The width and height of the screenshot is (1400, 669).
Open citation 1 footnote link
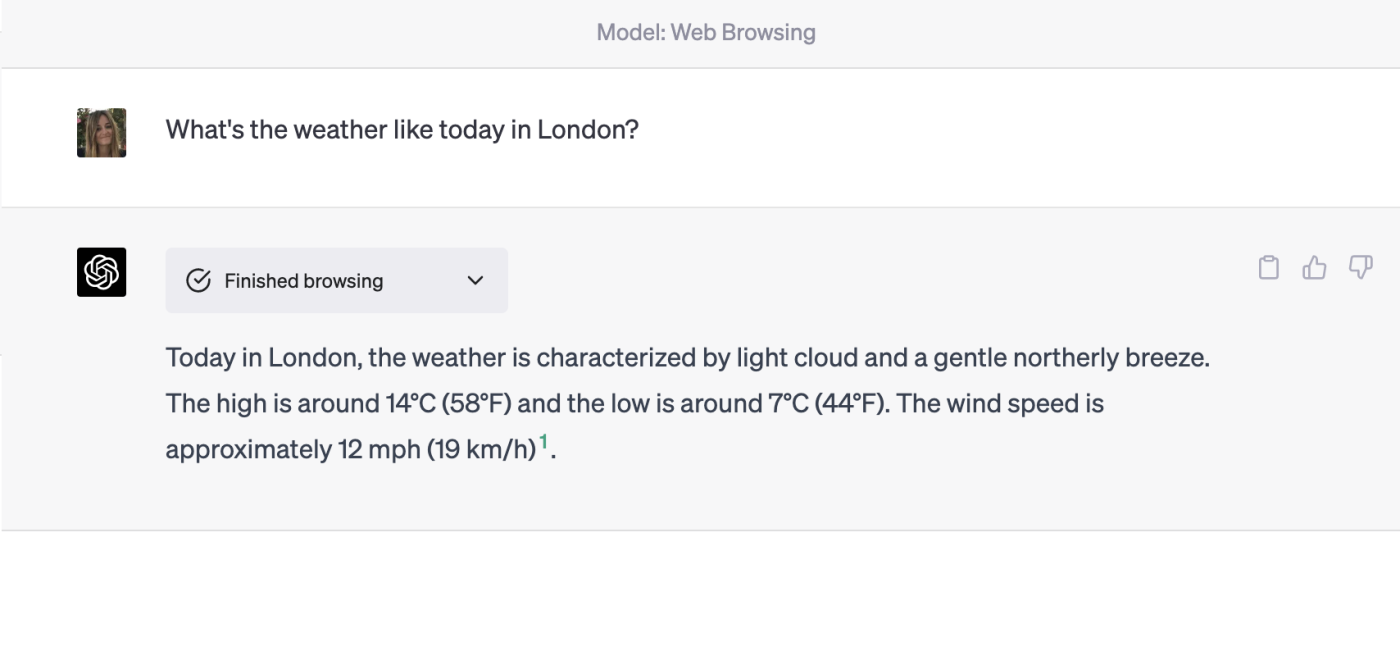click(x=544, y=441)
